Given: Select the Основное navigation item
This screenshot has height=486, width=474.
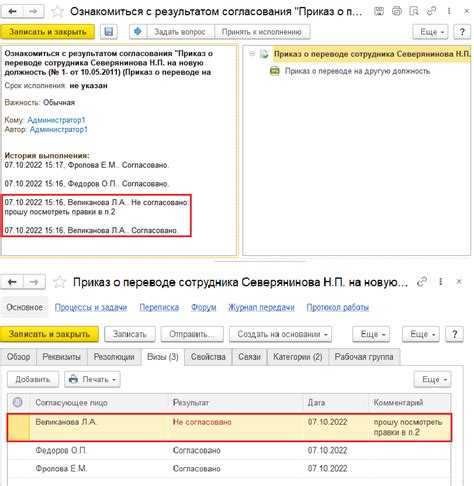Looking at the screenshot, I should [24, 307].
